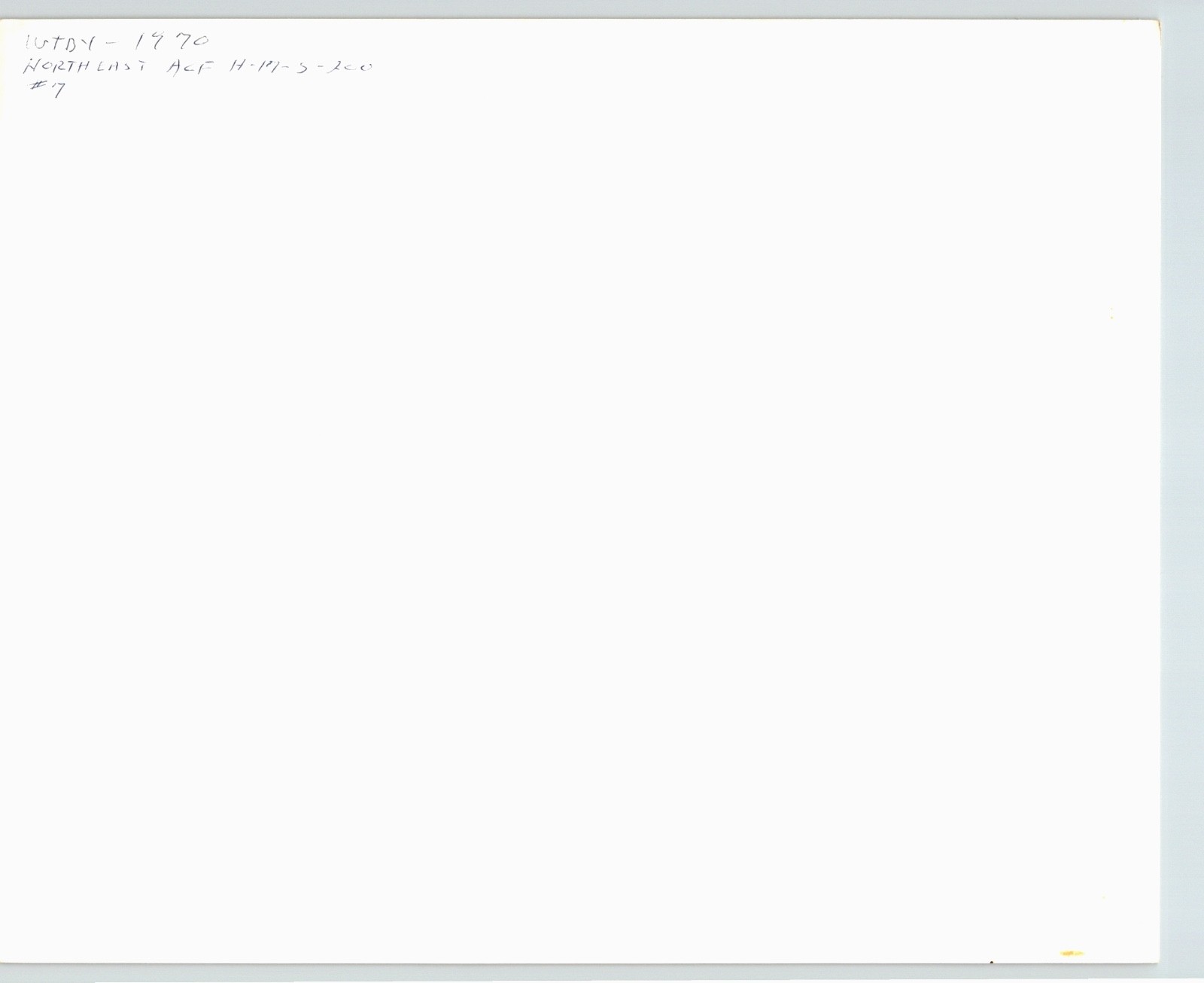Click the letter N in NORTHEAST
The height and width of the screenshot is (983, 1204).
click(x=31, y=66)
